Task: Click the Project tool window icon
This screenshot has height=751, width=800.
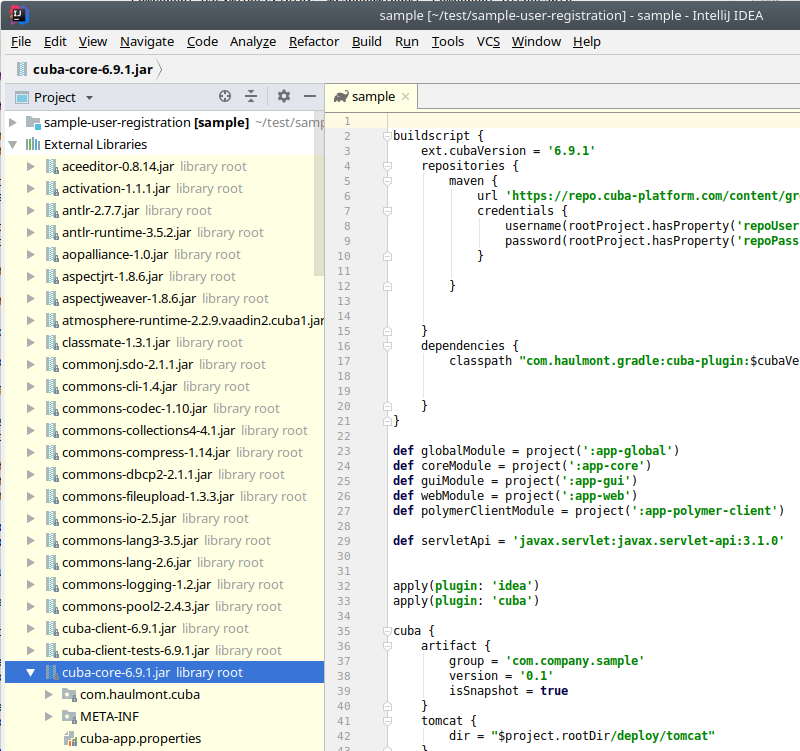Action: coord(22,97)
